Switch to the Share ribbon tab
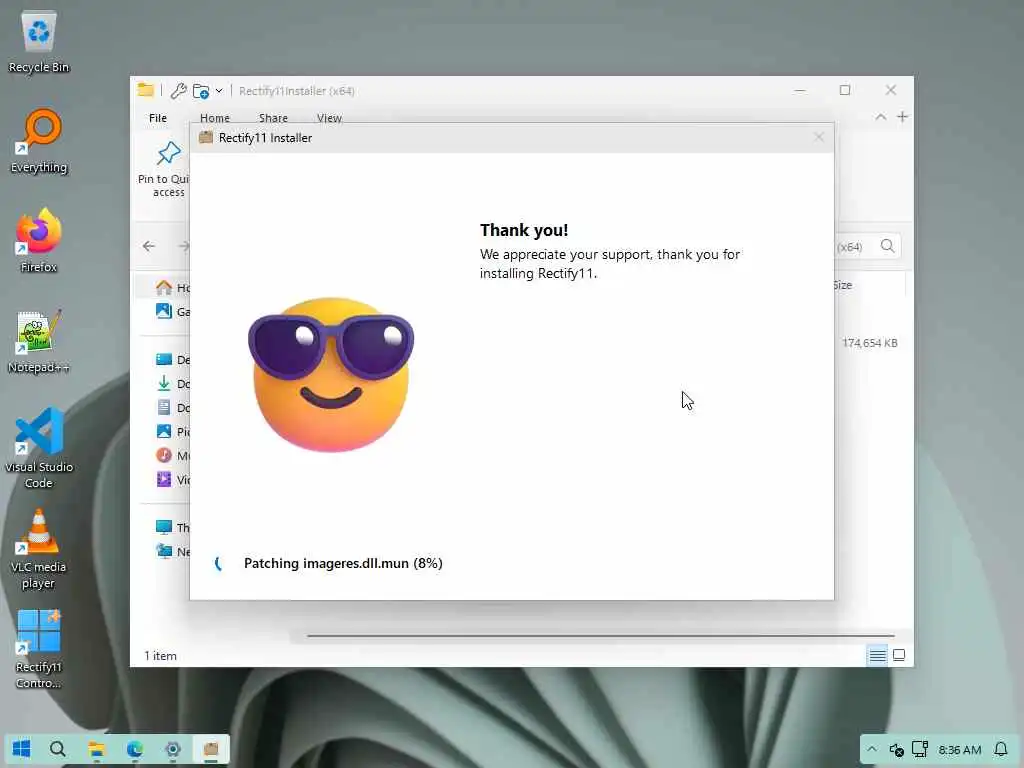This screenshot has width=1024, height=768. pos(273,118)
